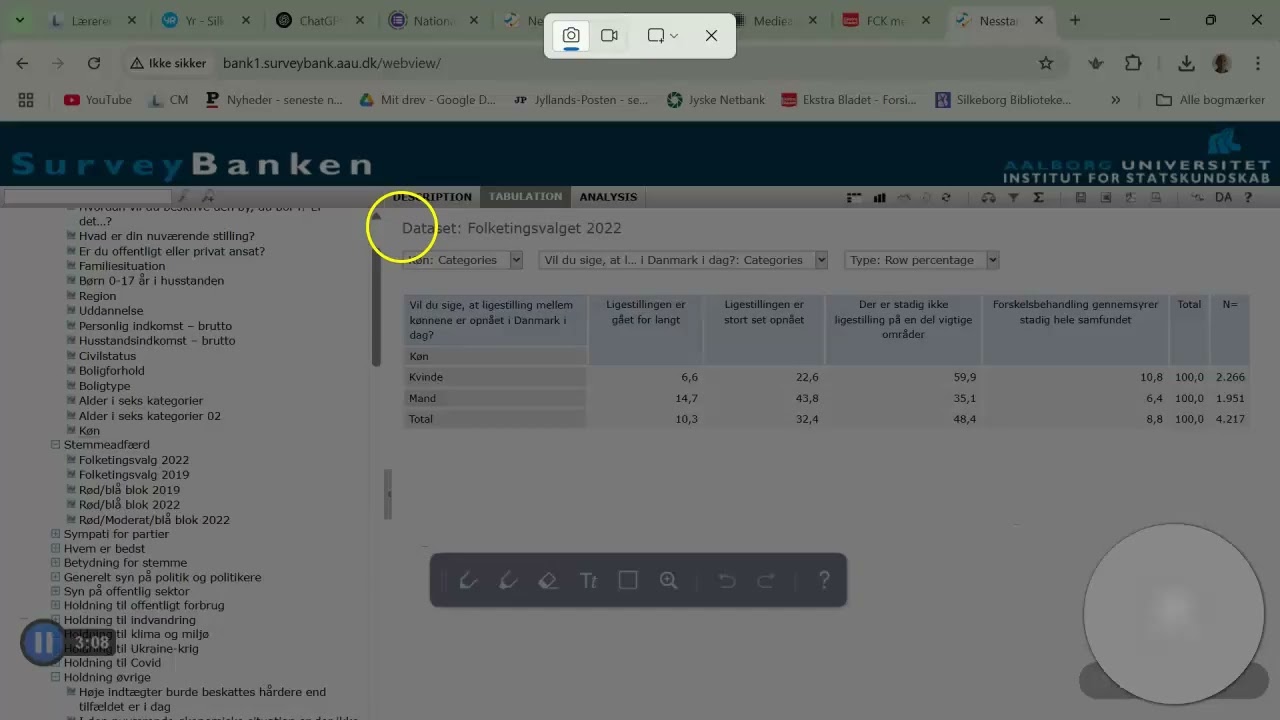Click the browser address bar URL
The width and height of the screenshot is (1280, 720).
[x=332, y=63]
